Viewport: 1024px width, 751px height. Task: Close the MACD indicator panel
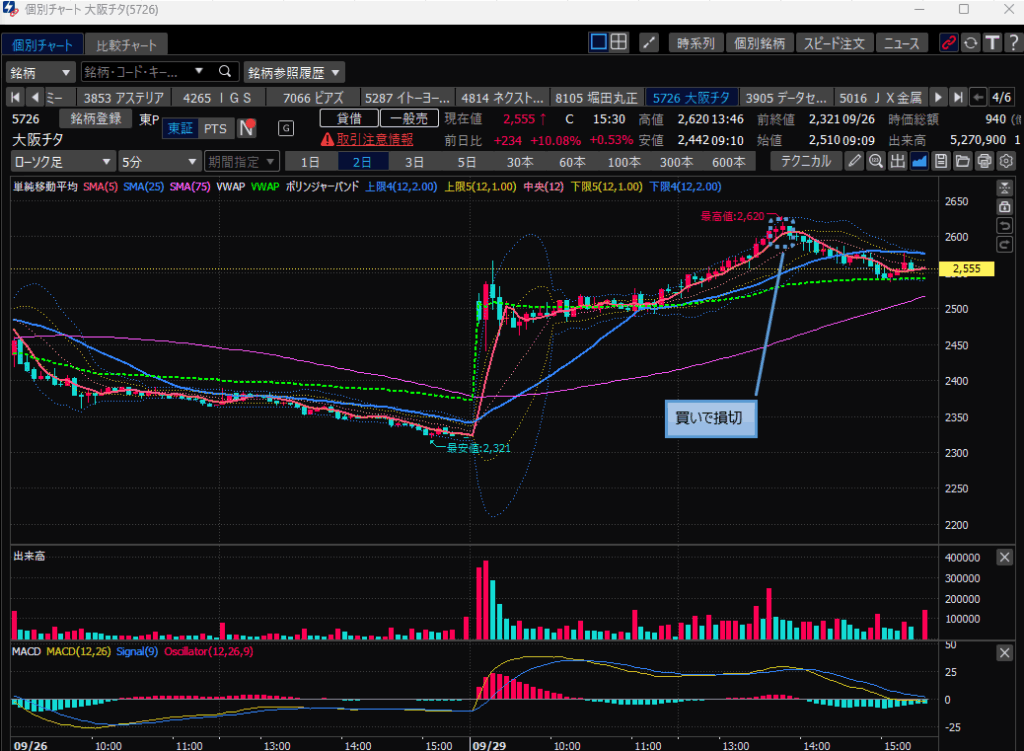click(x=1004, y=653)
